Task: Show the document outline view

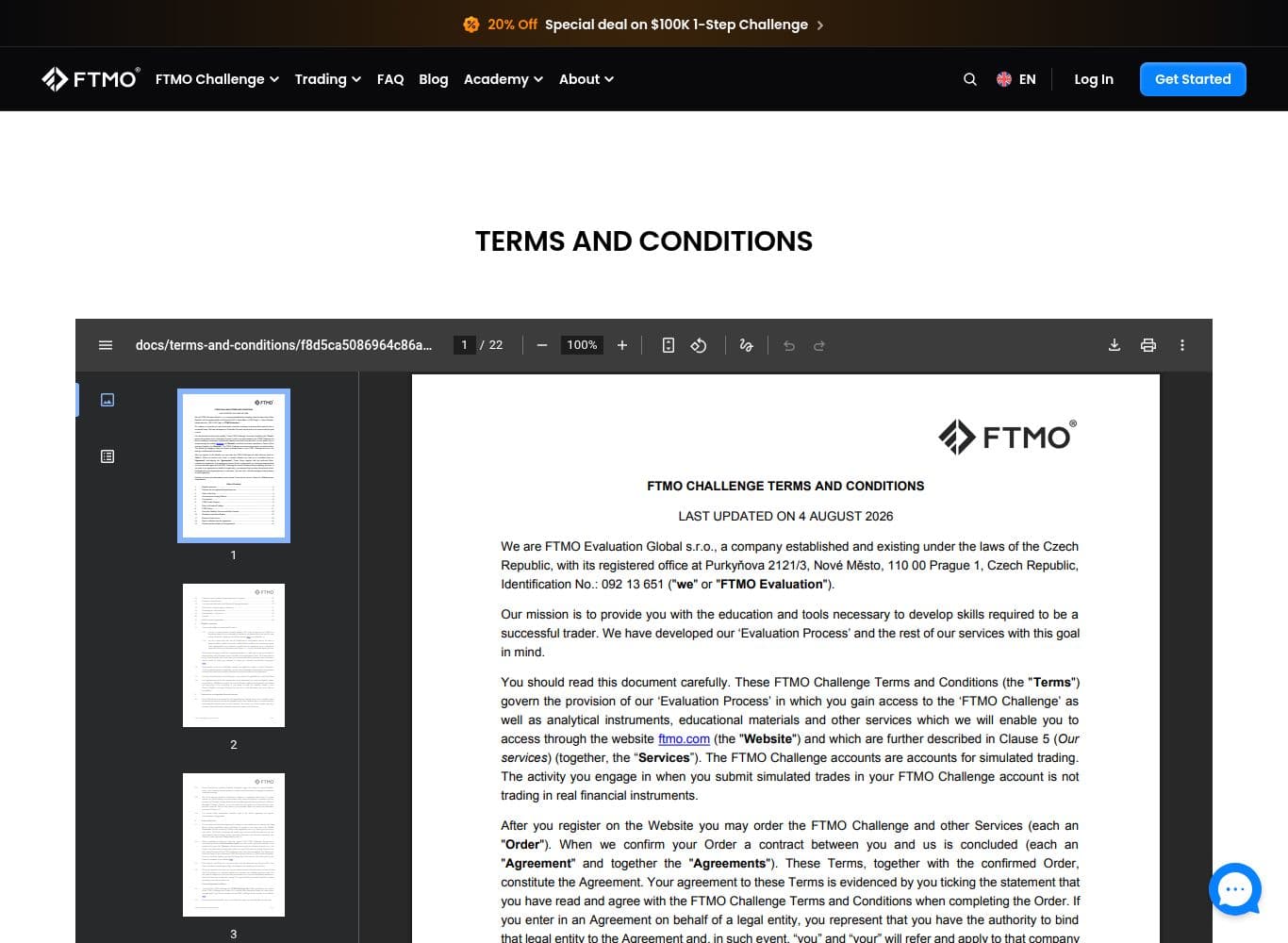Action: [x=107, y=456]
